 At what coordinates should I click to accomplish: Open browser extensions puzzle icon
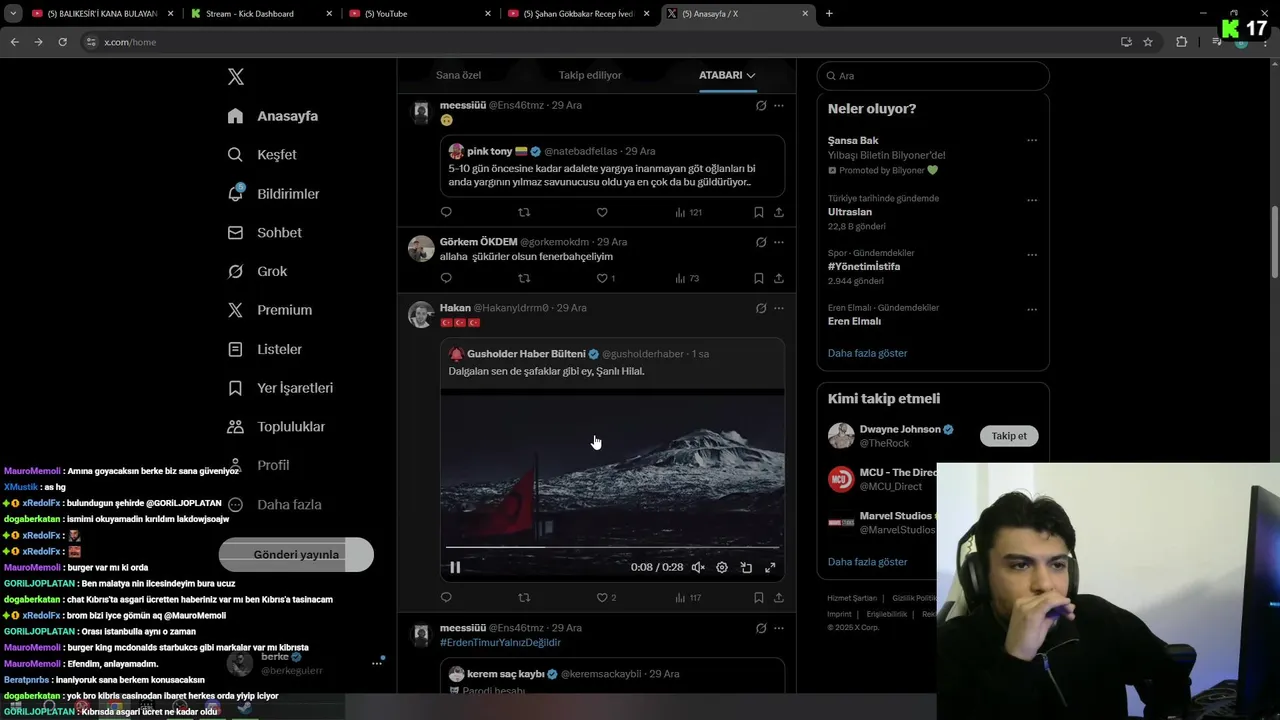(1181, 42)
